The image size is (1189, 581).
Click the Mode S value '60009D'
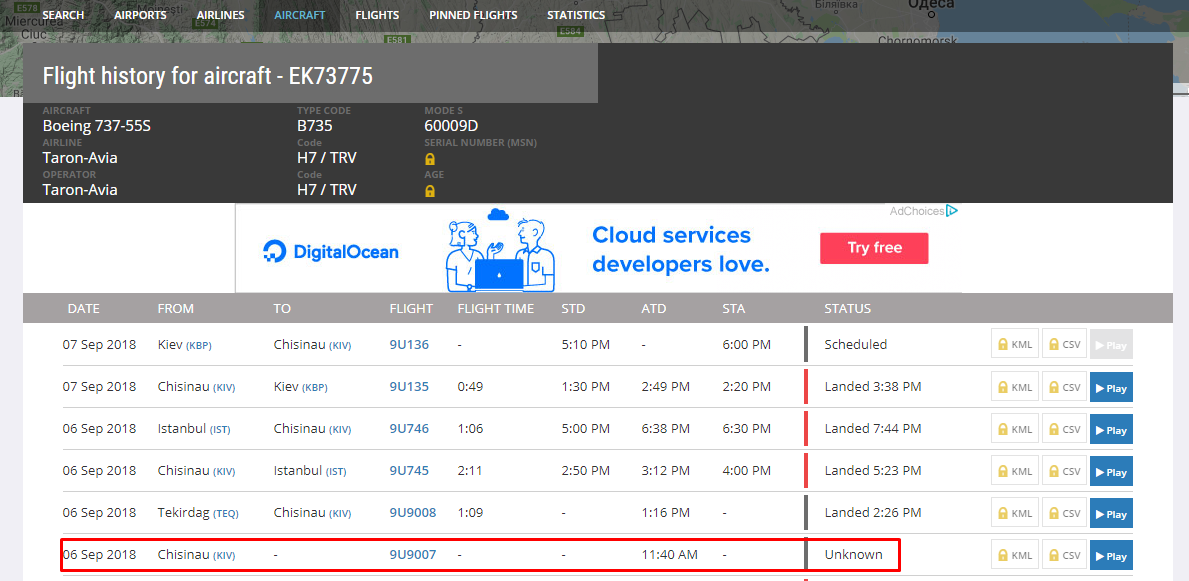click(451, 126)
